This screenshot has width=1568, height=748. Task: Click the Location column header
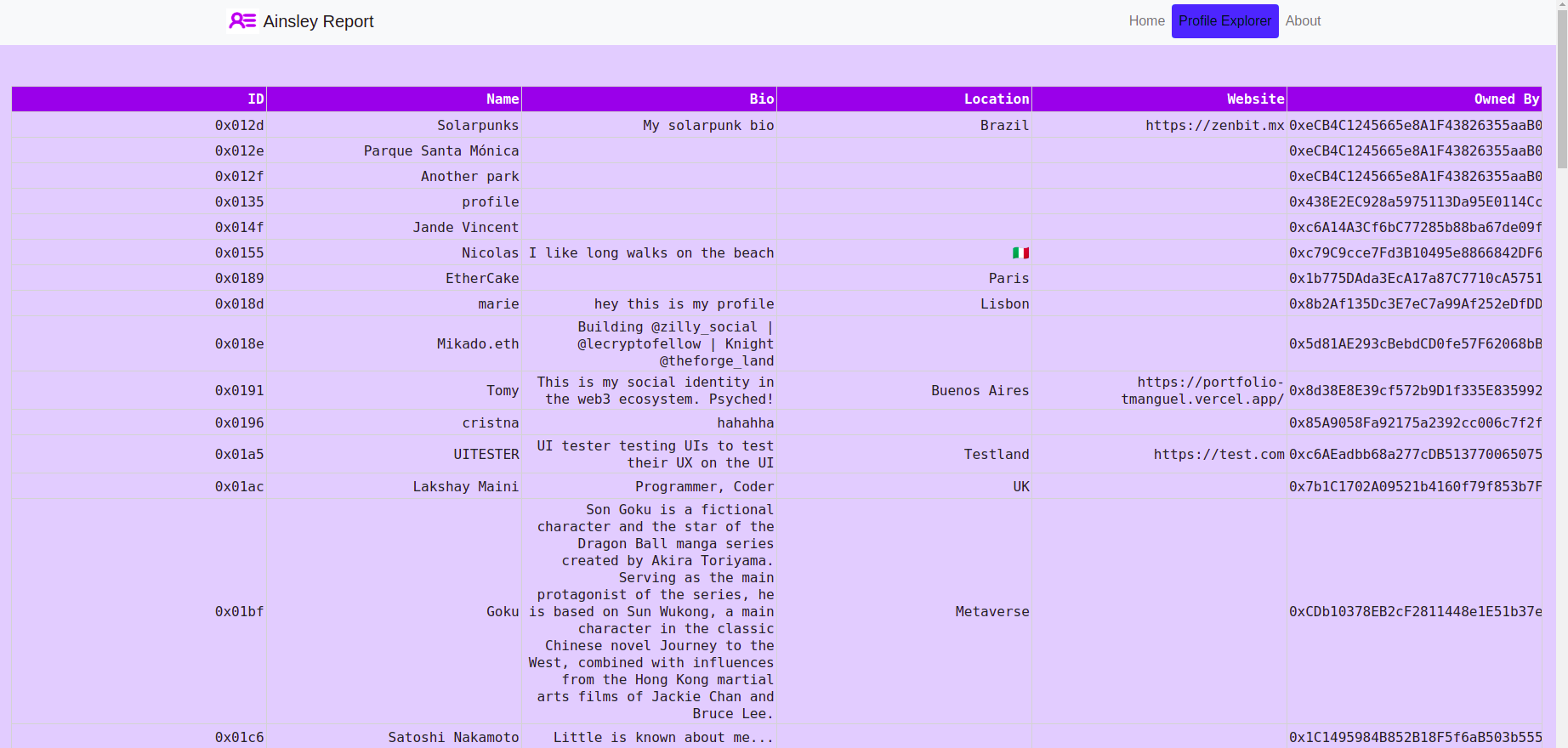click(904, 99)
